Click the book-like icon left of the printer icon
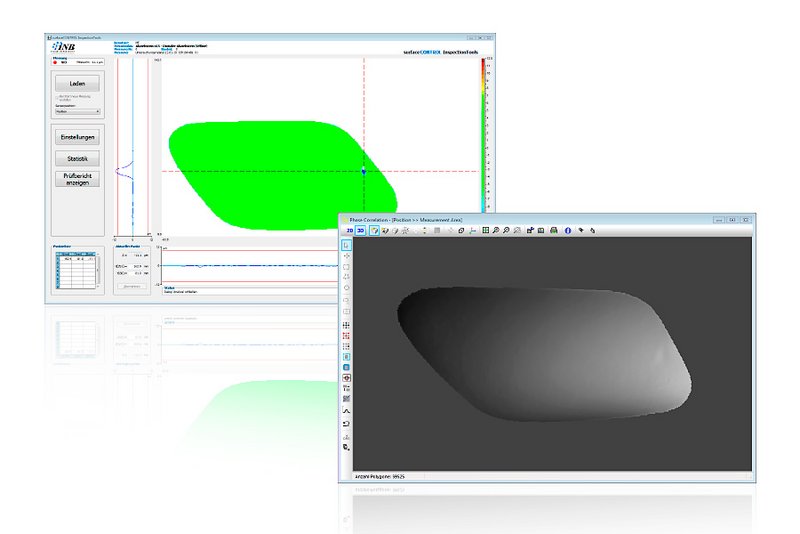This screenshot has height=534, width=800. click(x=541, y=231)
